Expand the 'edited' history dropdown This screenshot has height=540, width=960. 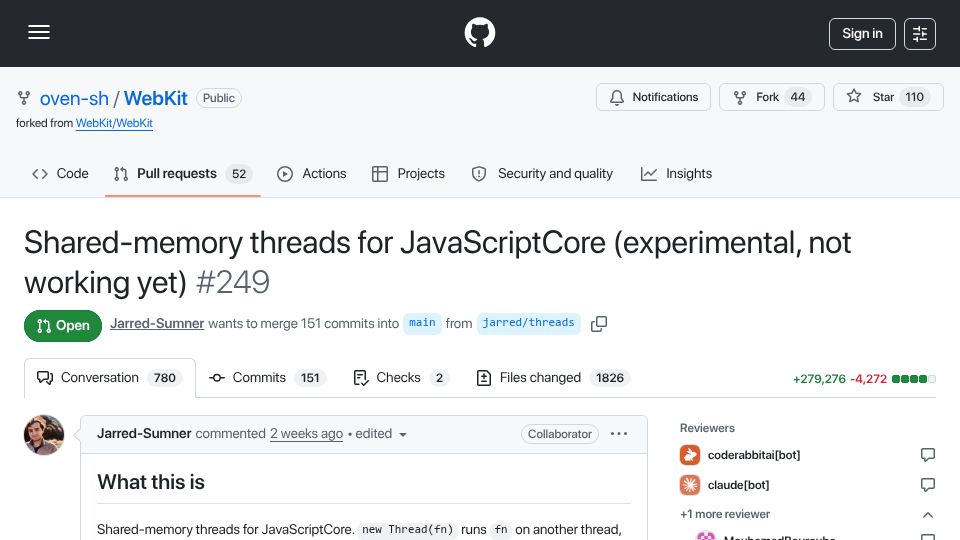pyautogui.click(x=381, y=434)
